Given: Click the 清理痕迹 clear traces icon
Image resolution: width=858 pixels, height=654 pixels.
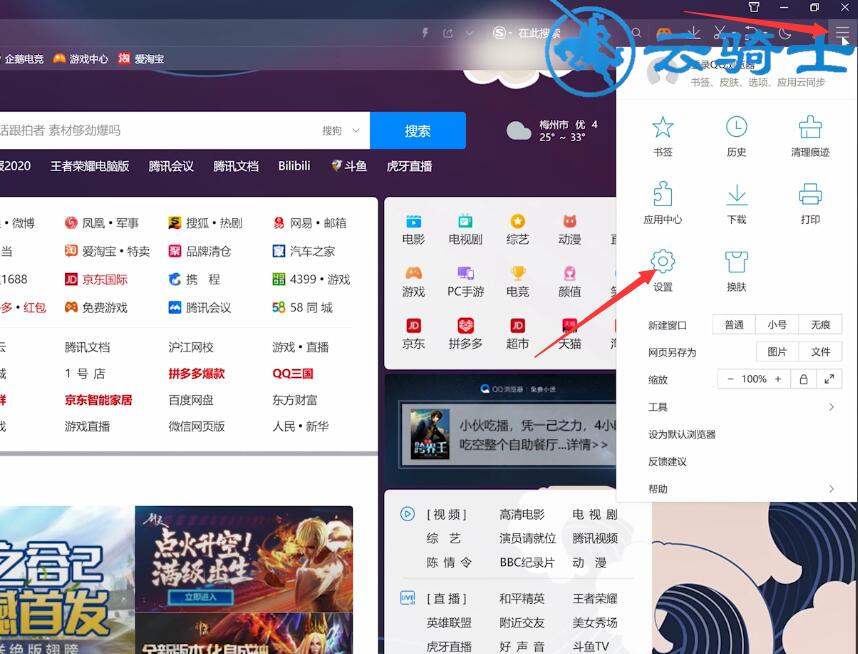Looking at the screenshot, I should click(810, 127).
